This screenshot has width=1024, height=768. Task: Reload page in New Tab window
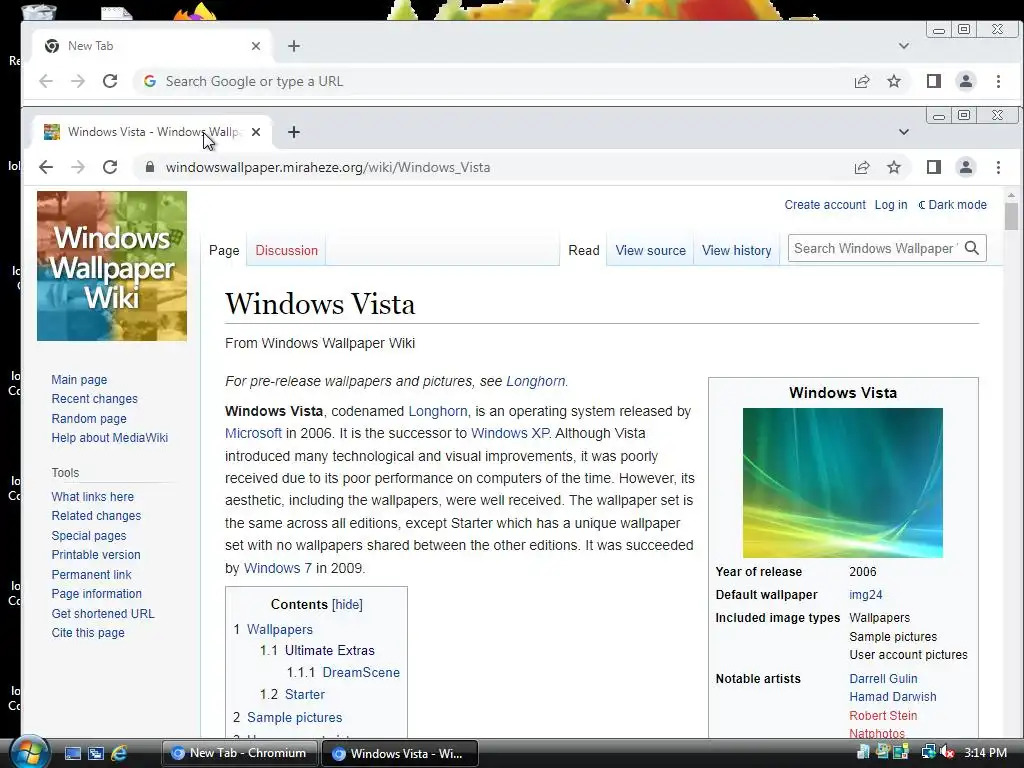[x=110, y=81]
